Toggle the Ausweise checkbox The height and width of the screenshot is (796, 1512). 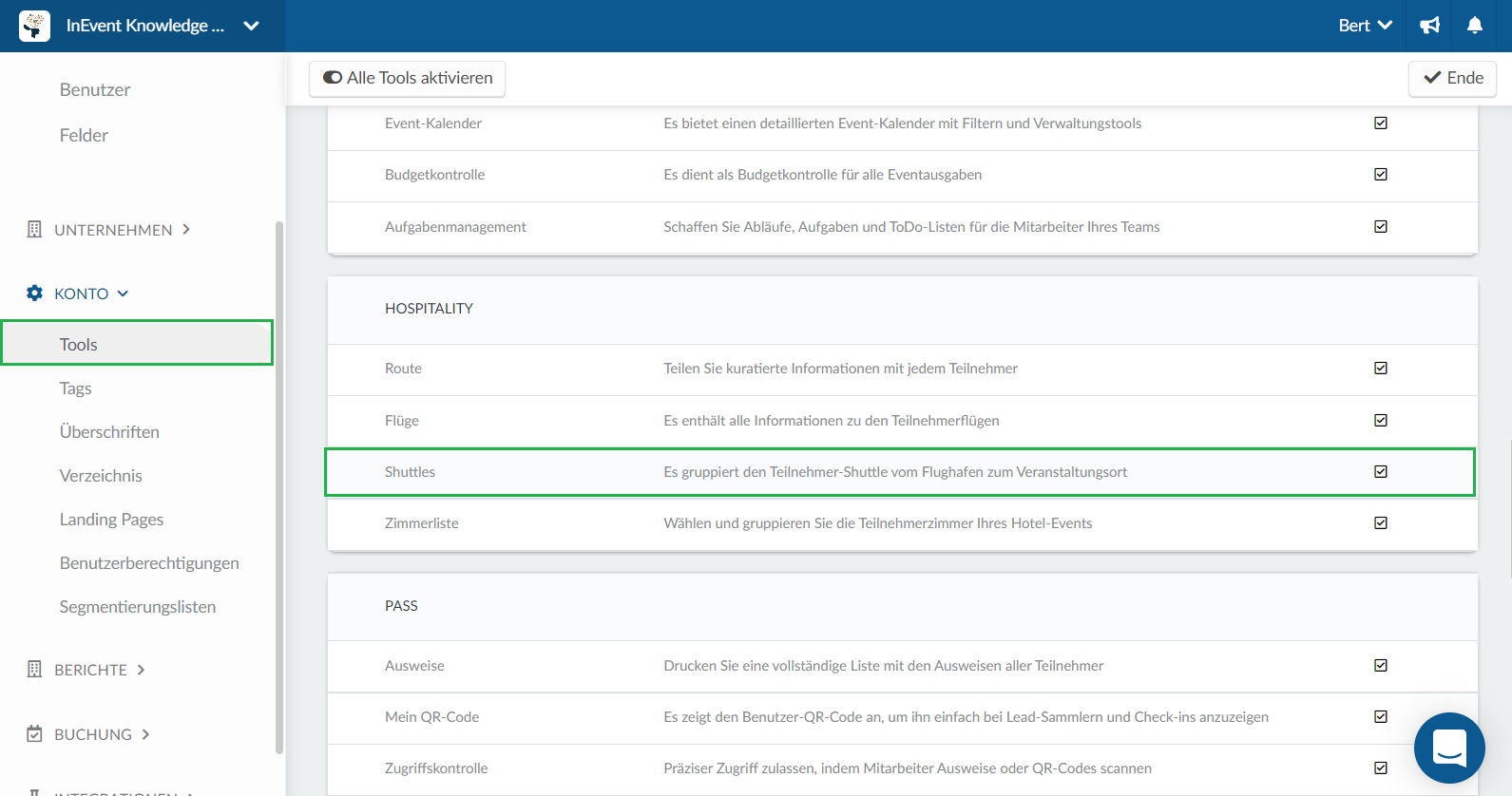point(1381,665)
